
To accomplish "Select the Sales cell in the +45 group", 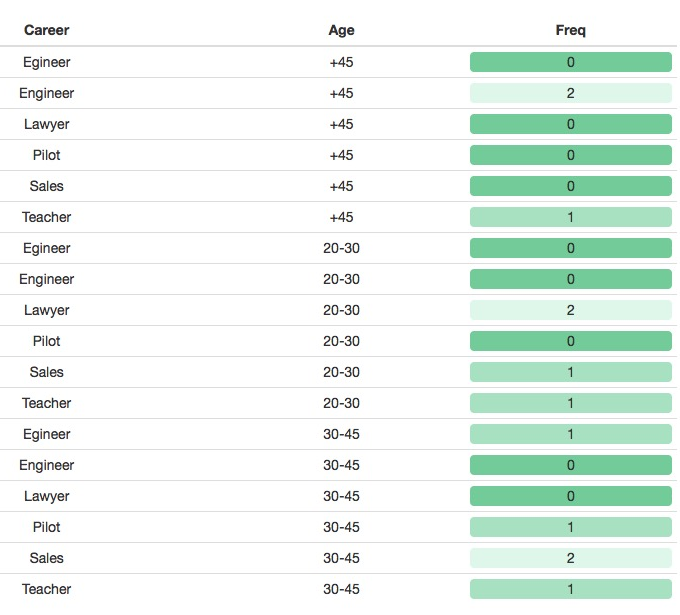I will pyautogui.click(x=46, y=186).
